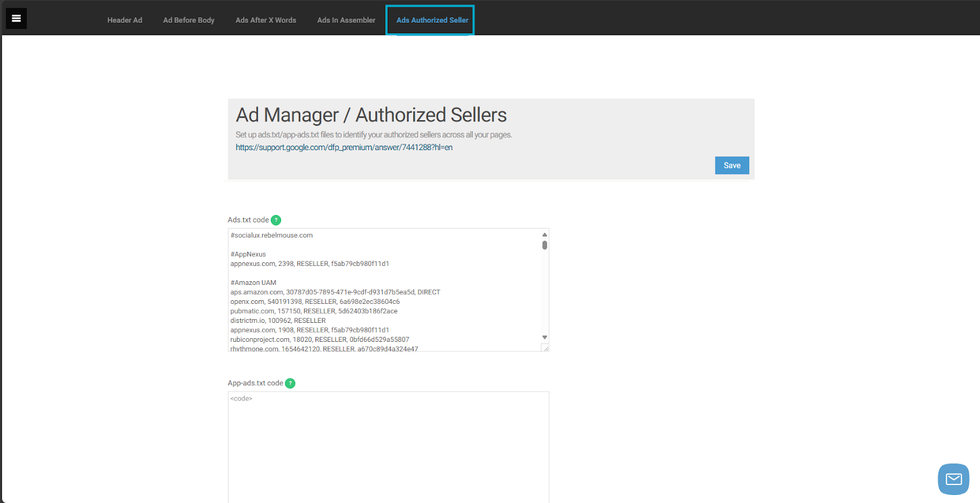
Task: Open the Ad Before Body tab
Action: tap(189, 20)
